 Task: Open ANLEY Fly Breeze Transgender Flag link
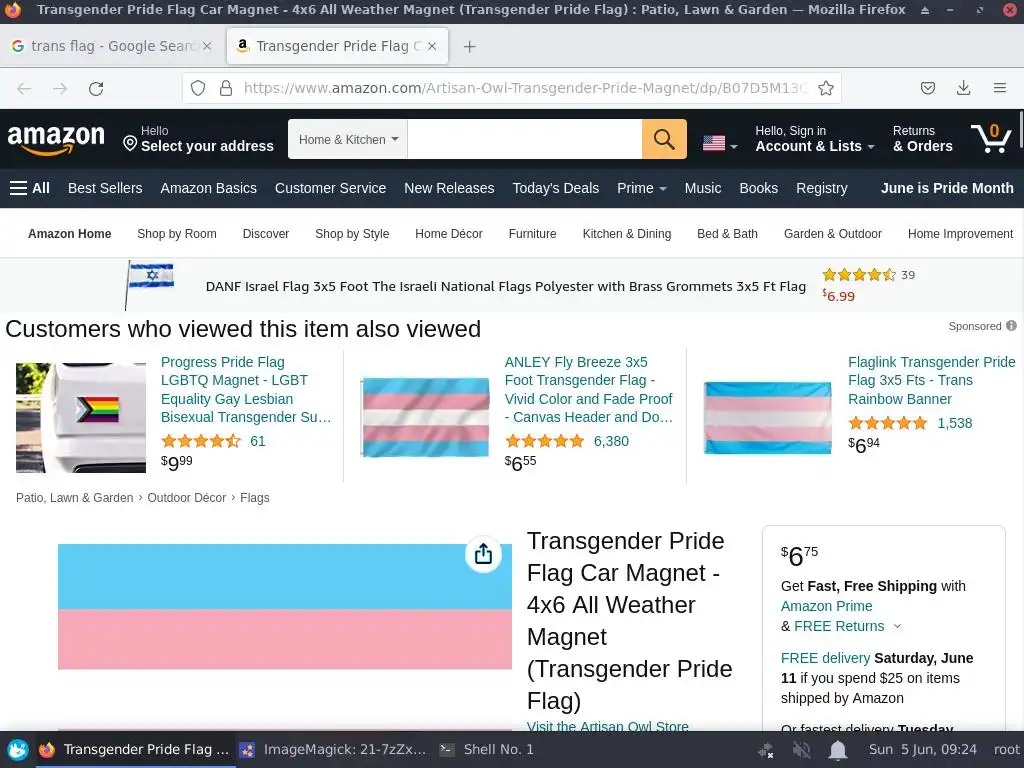point(588,389)
